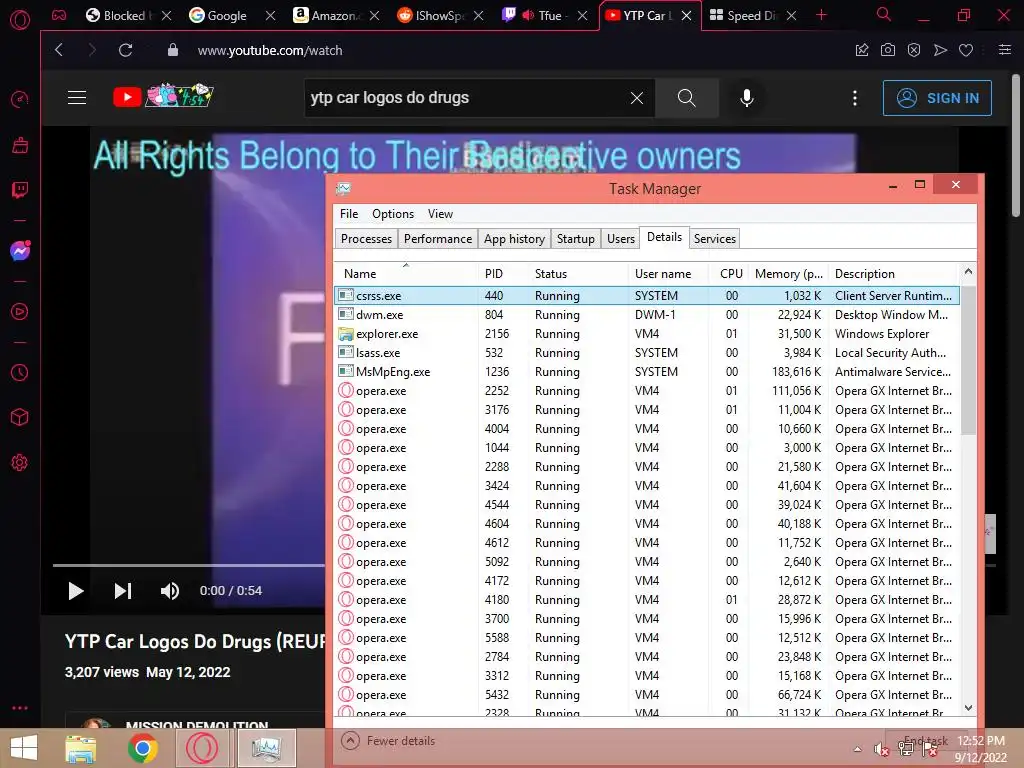Start voice search with microphone icon

pyautogui.click(x=746, y=98)
